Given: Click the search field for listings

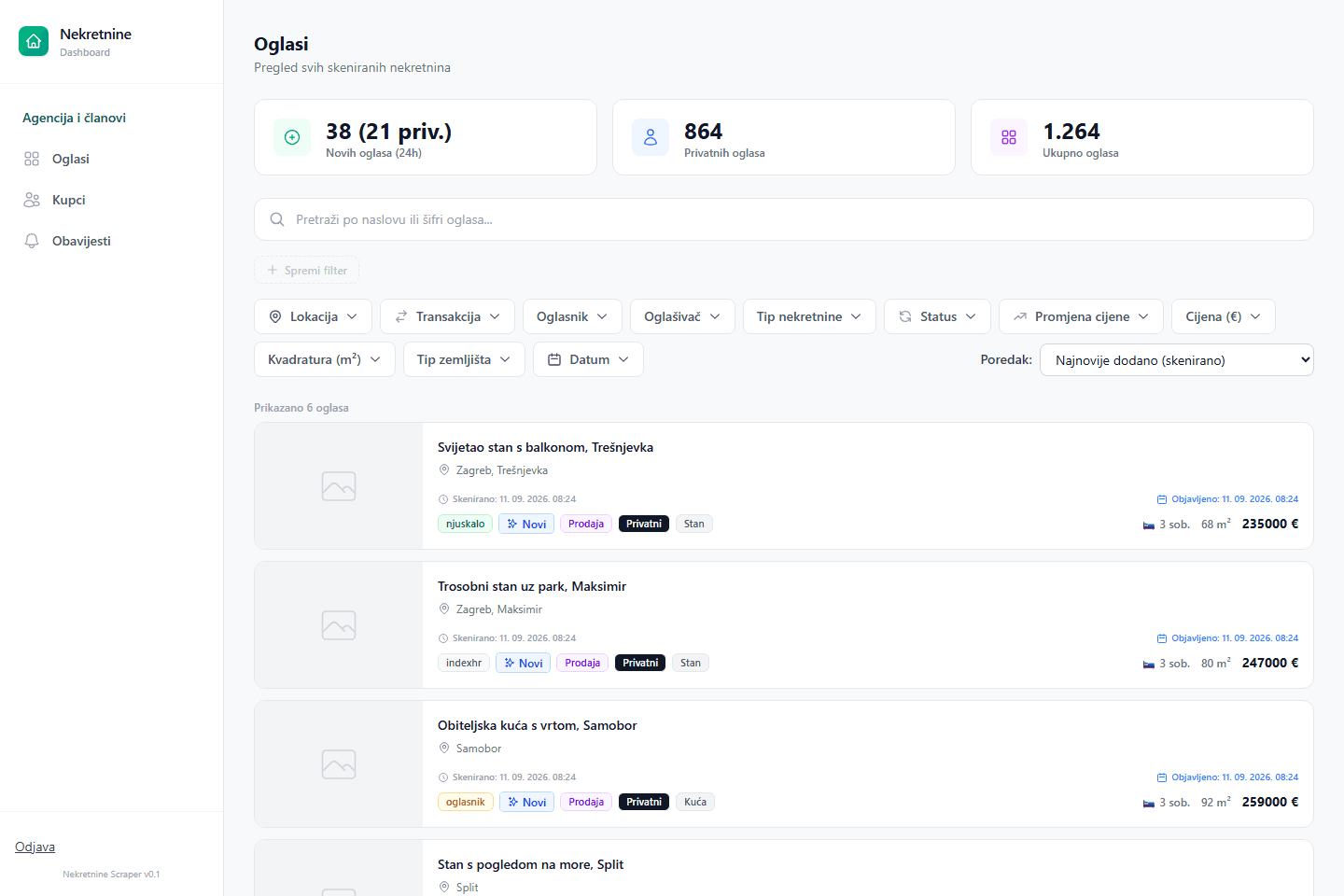Looking at the screenshot, I should coord(784,219).
